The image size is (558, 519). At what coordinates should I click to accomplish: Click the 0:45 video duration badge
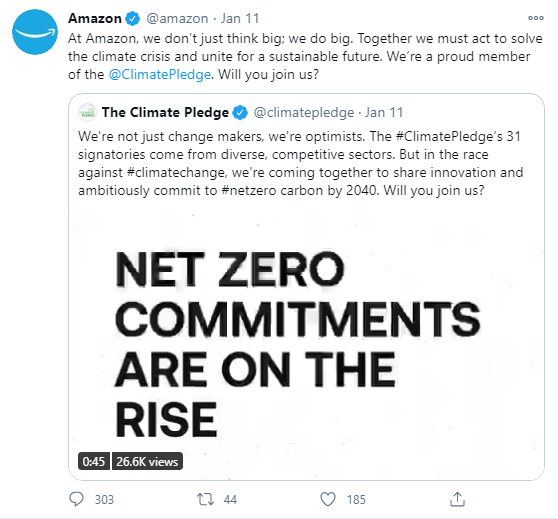(x=94, y=461)
